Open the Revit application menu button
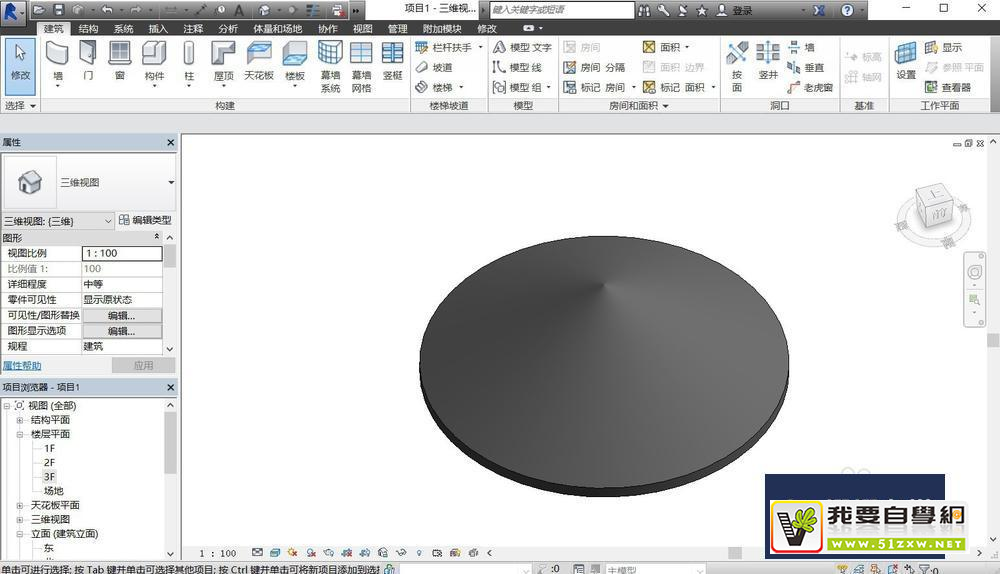The width and height of the screenshot is (1000, 574). (x=13, y=12)
